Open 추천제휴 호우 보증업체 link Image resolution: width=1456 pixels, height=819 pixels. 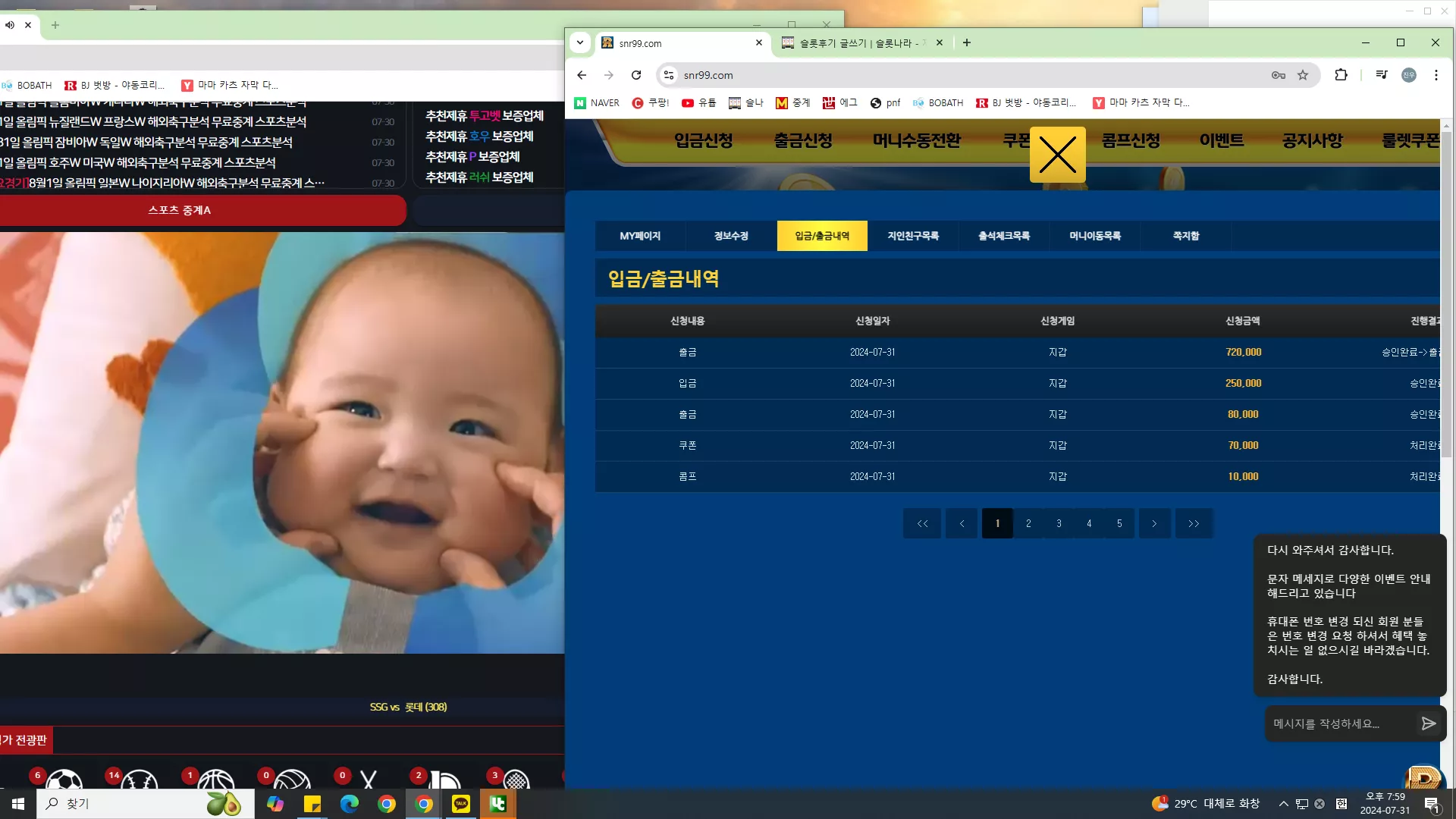coord(479,136)
